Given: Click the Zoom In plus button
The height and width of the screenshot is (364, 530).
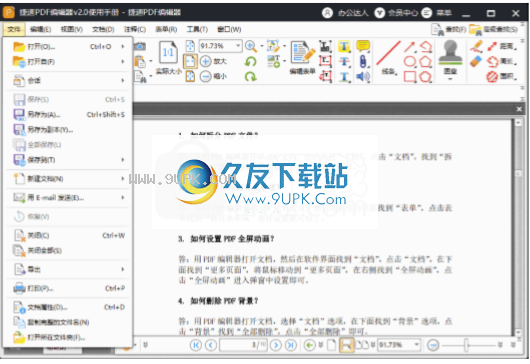Looking at the screenshot, I should click(x=206, y=62).
